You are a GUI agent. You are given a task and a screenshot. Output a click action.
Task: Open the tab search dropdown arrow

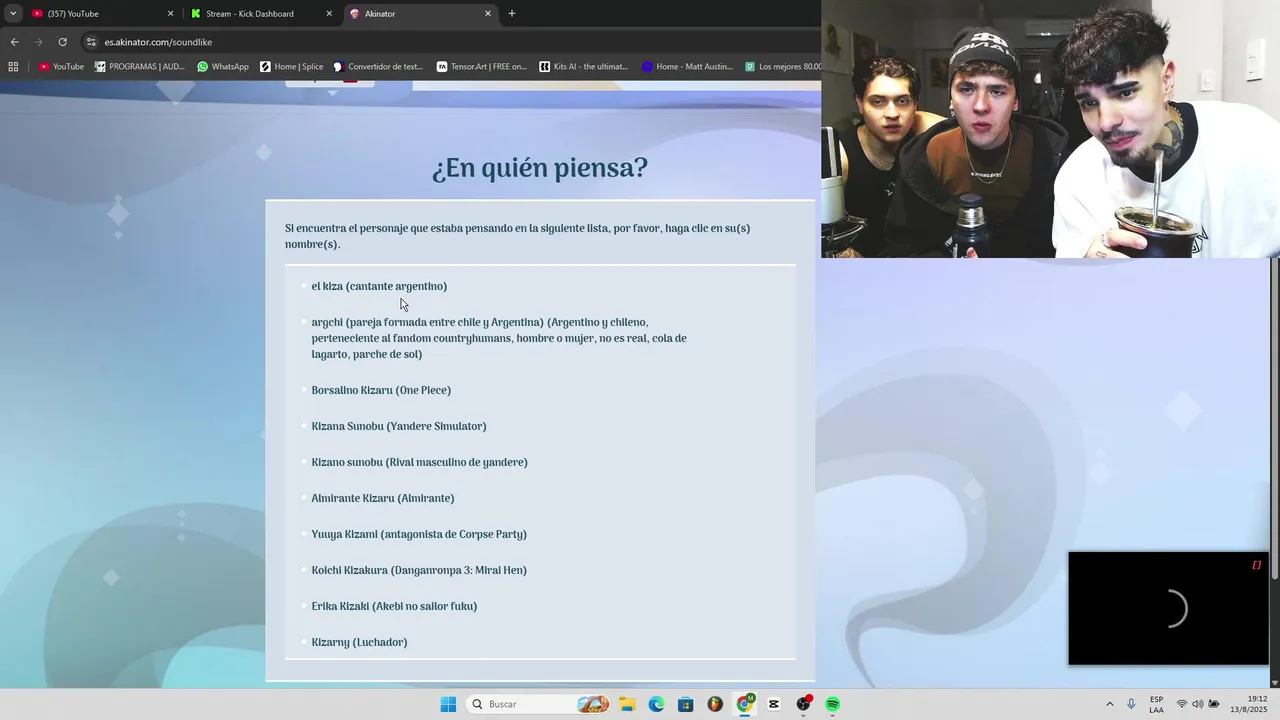pyautogui.click(x=13, y=14)
